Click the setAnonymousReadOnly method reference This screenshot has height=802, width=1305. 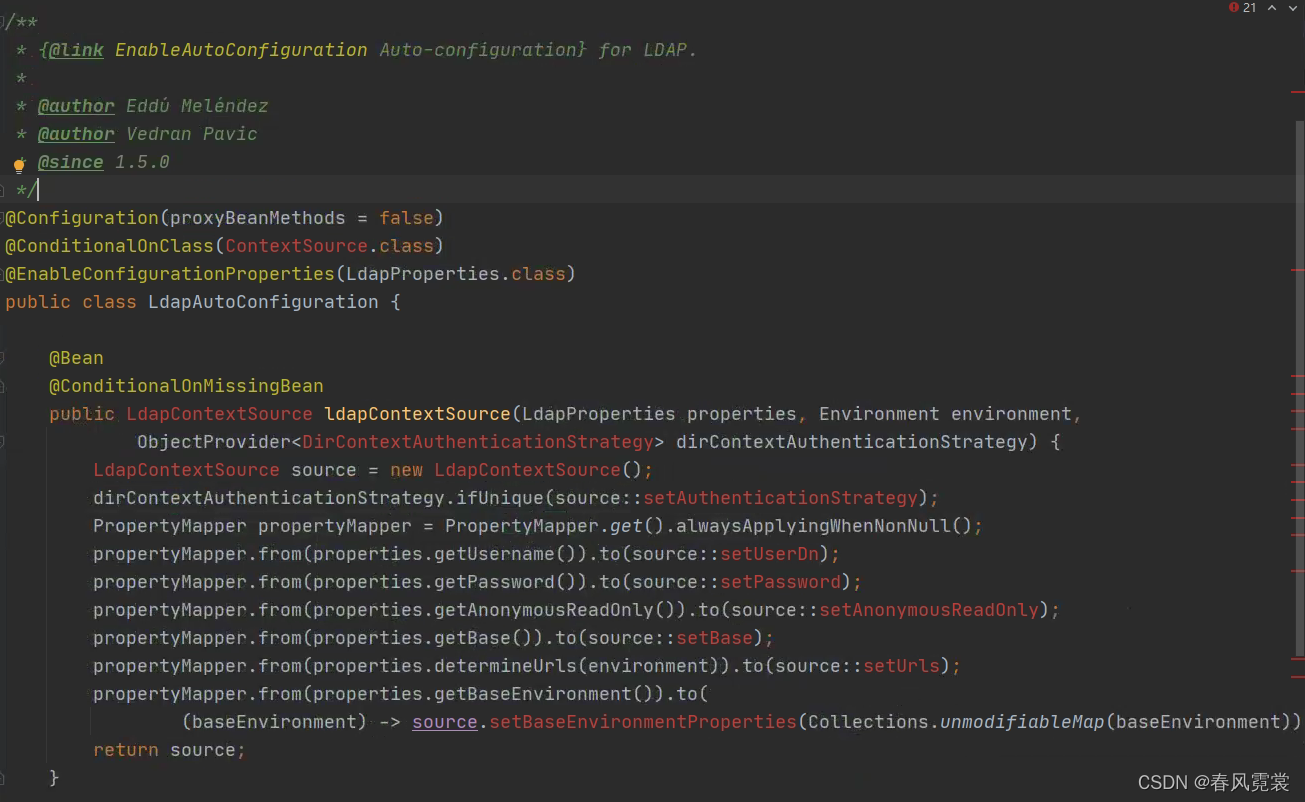(929, 610)
